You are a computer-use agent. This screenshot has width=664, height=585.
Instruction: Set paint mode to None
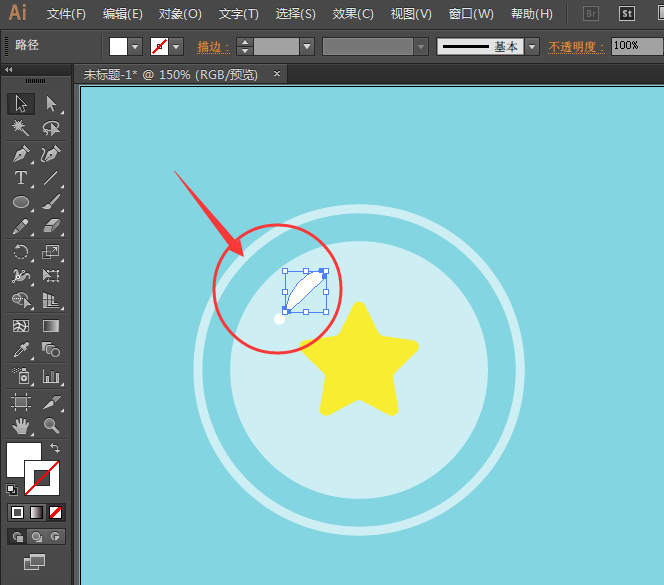(x=55, y=513)
